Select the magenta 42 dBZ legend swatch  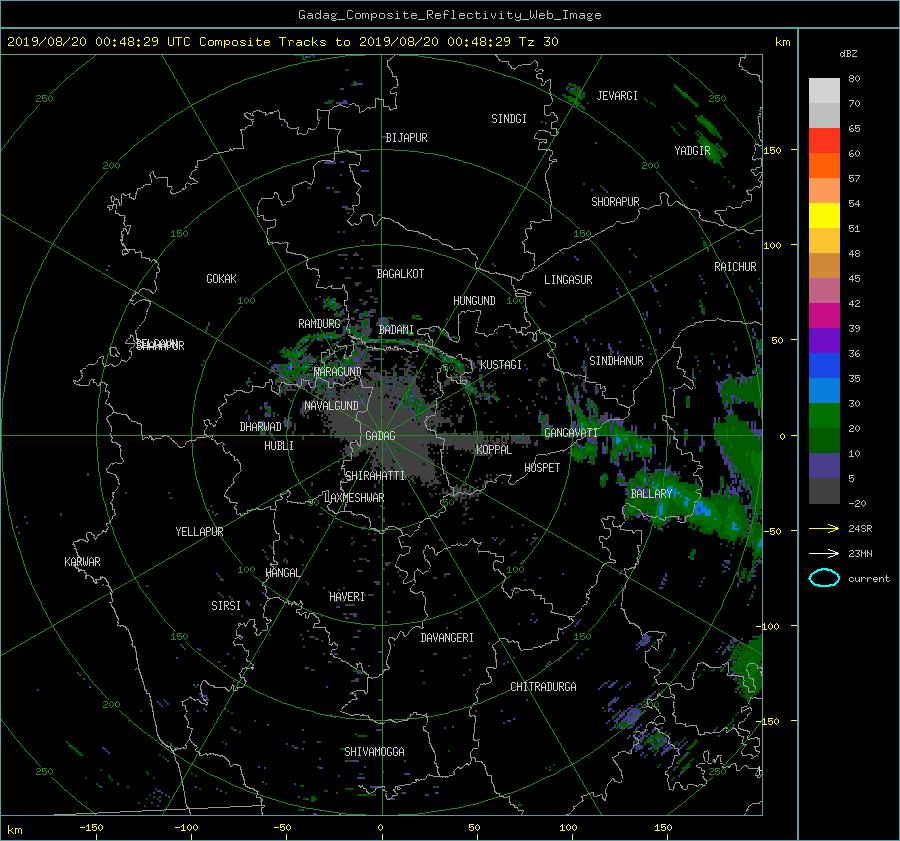coord(824,315)
